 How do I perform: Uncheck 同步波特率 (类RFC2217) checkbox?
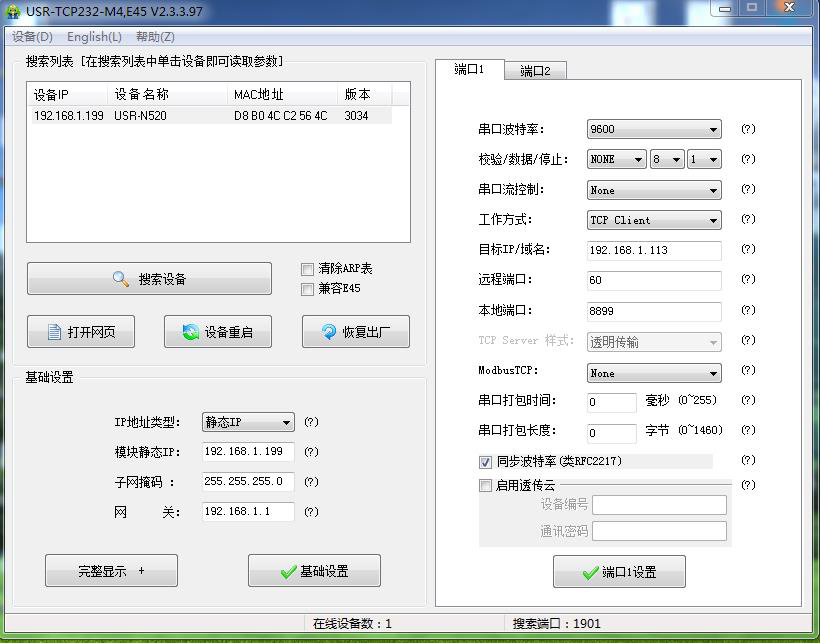pos(486,462)
